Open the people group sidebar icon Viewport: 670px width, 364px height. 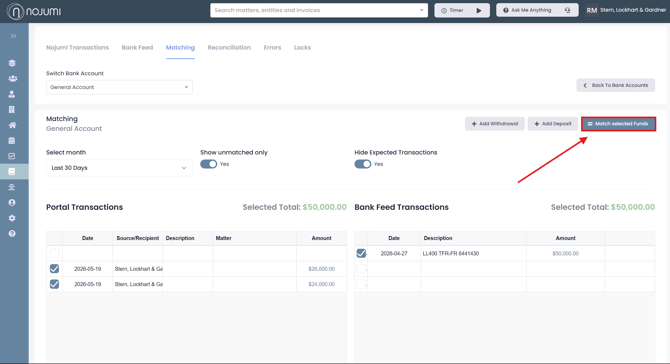click(12, 79)
